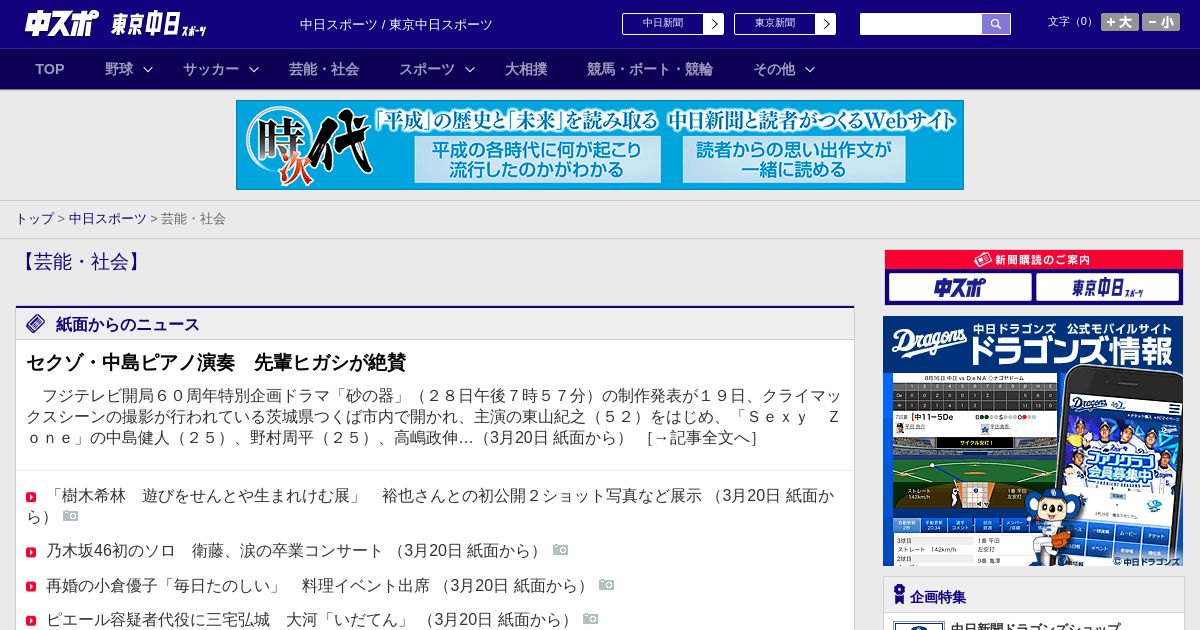Click 紙面からのニュース section heading

(x=128, y=324)
